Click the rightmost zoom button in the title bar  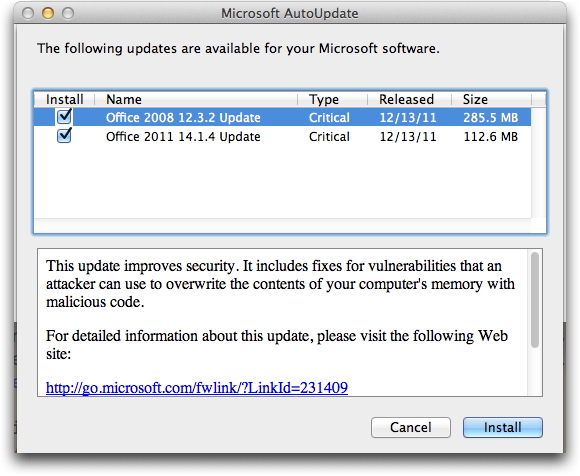click(68, 13)
